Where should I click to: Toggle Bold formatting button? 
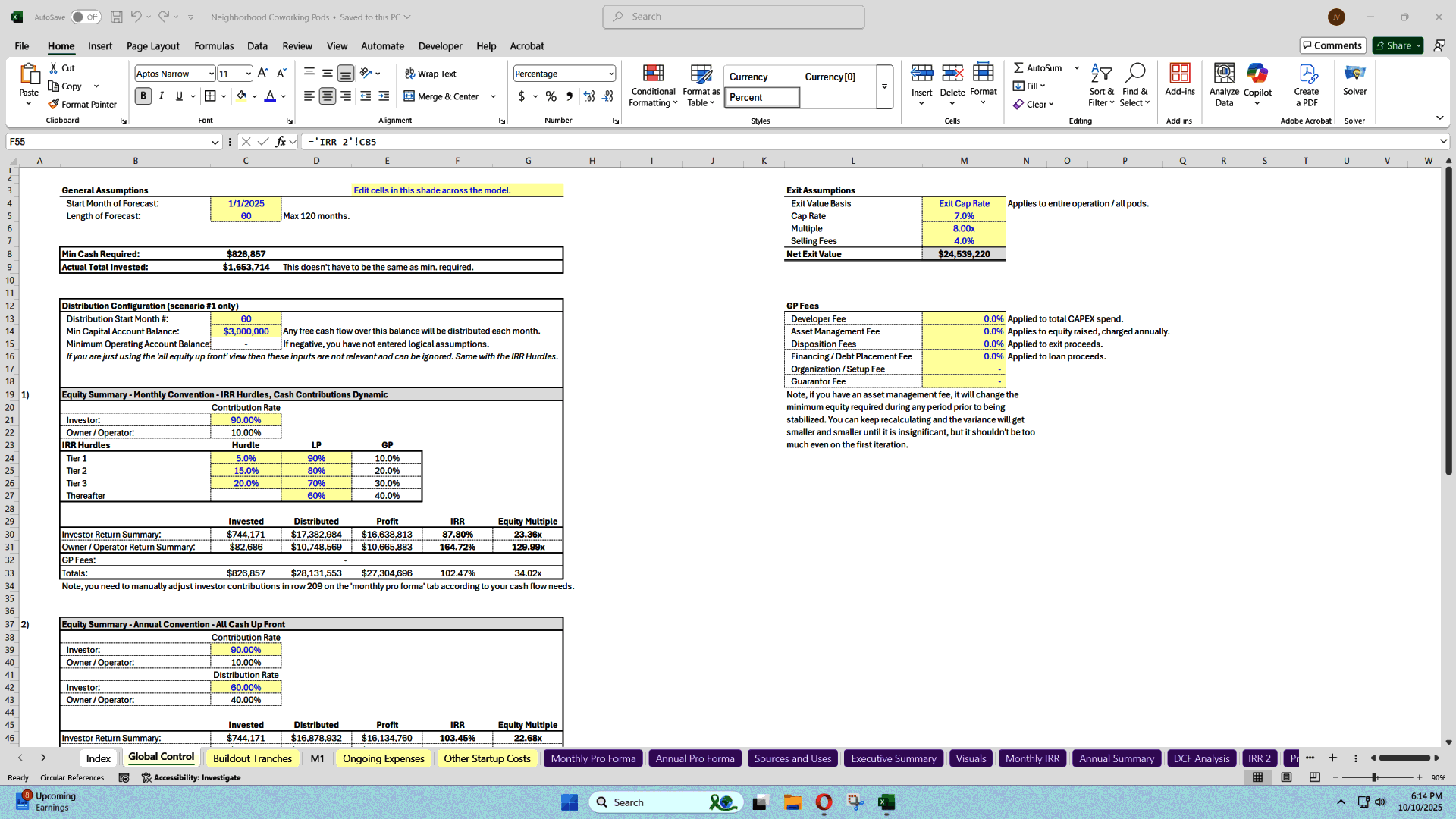pos(143,96)
